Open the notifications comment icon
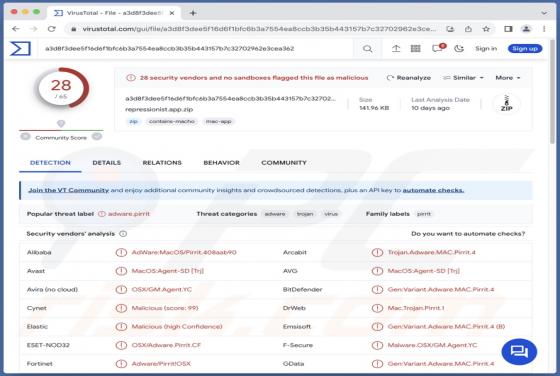 [x=438, y=48]
